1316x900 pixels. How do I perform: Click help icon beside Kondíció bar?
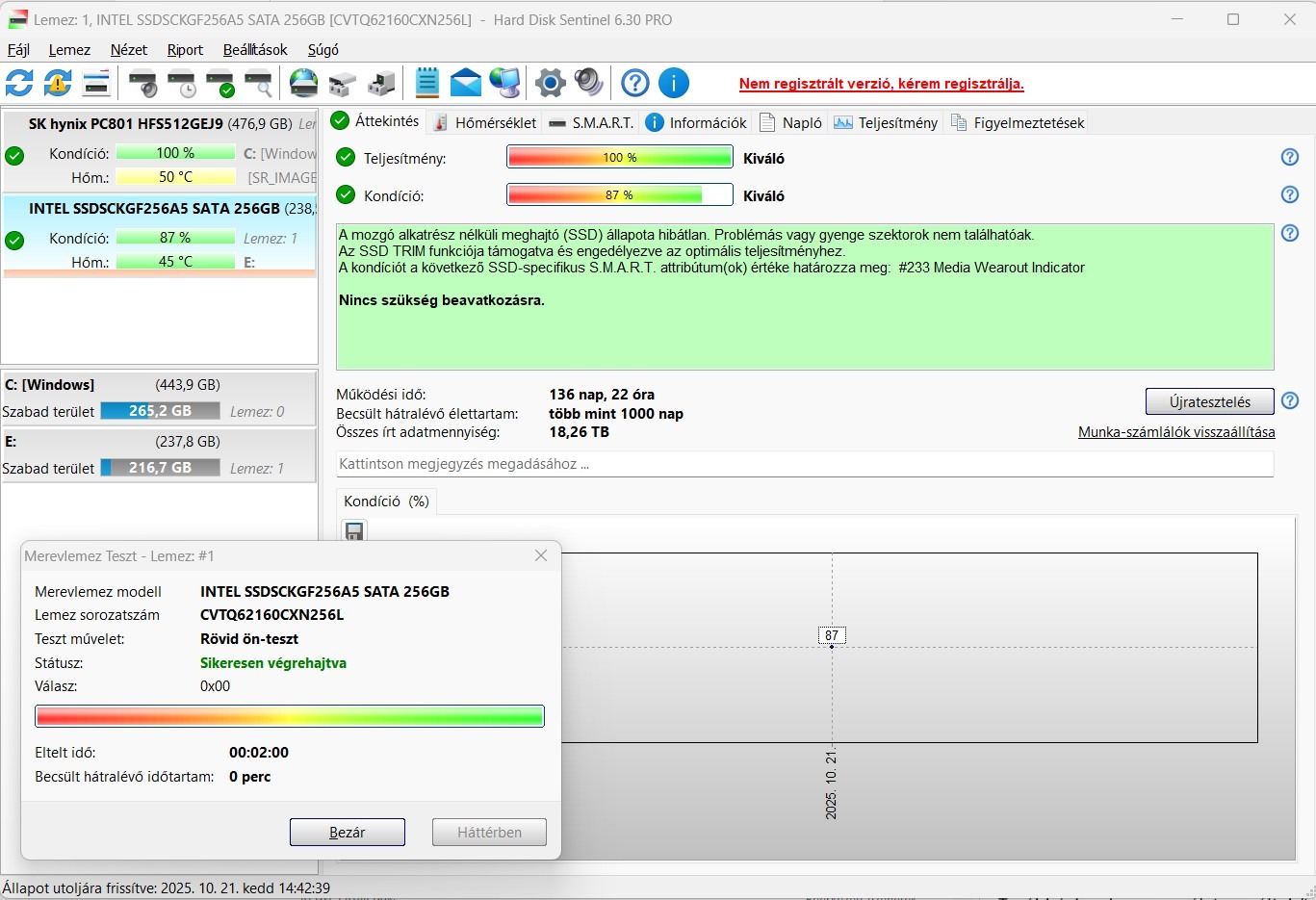[1290, 194]
